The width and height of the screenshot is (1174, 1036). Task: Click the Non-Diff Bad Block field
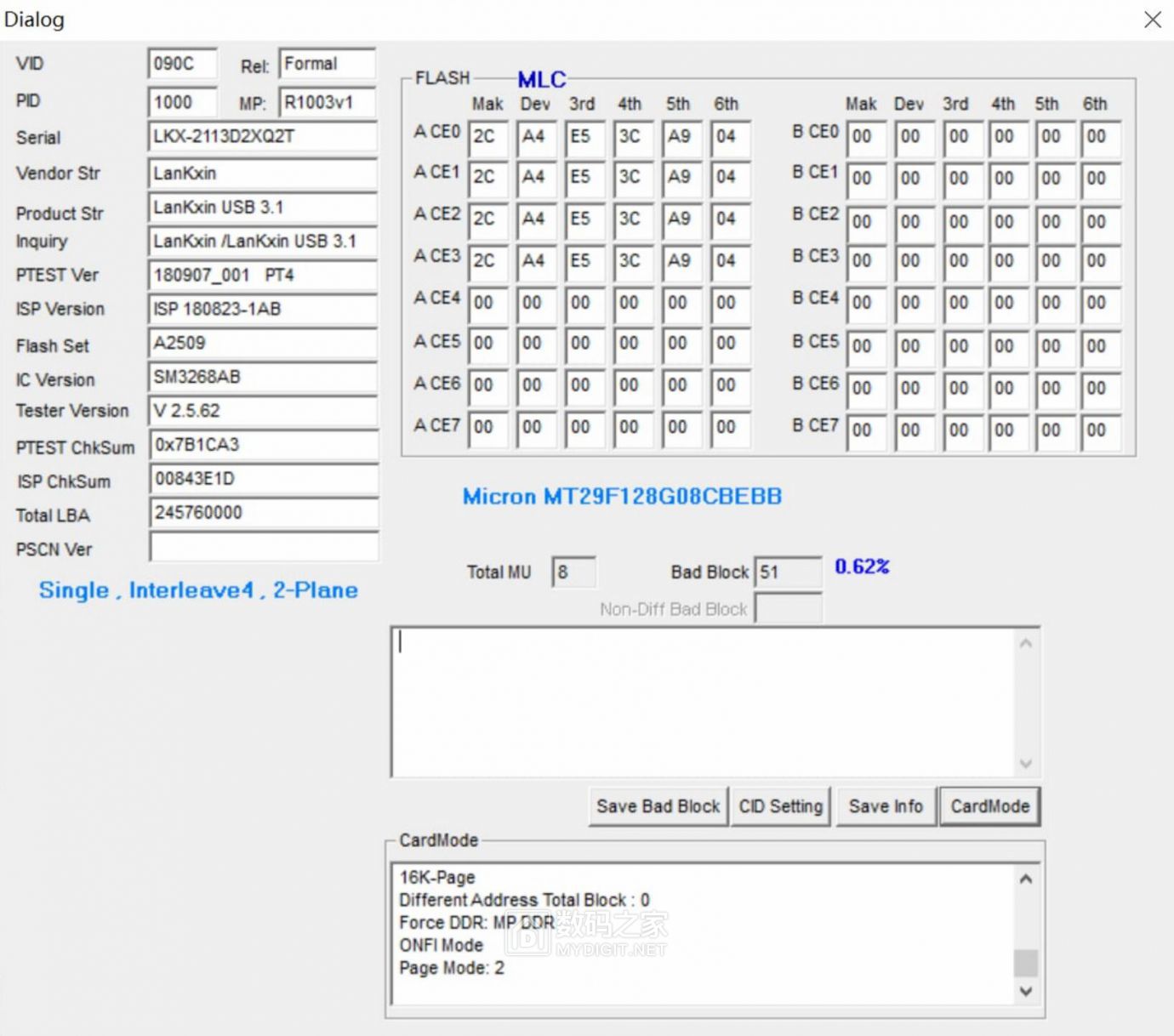pyautogui.click(x=788, y=609)
